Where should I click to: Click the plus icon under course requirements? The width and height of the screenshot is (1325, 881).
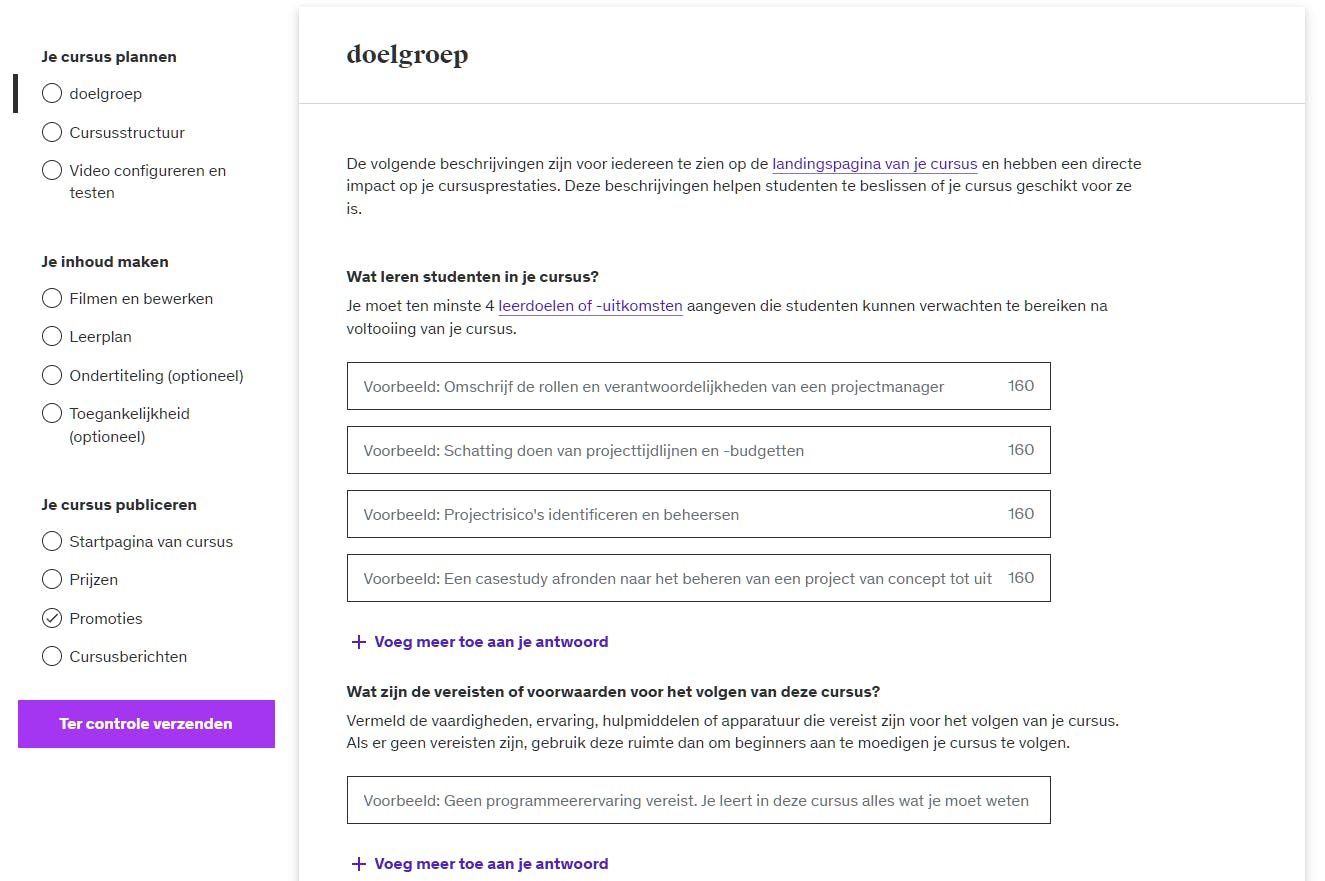click(x=359, y=864)
